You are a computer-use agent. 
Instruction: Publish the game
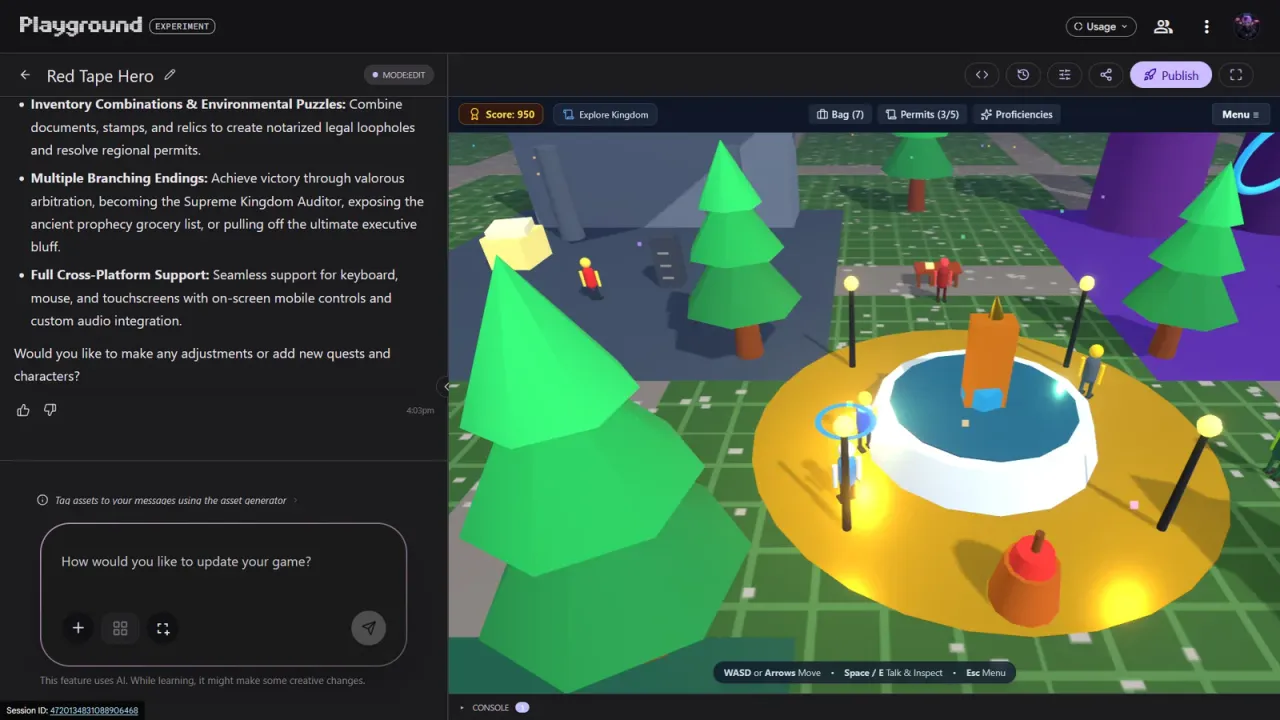pyautogui.click(x=1171, y=75)
